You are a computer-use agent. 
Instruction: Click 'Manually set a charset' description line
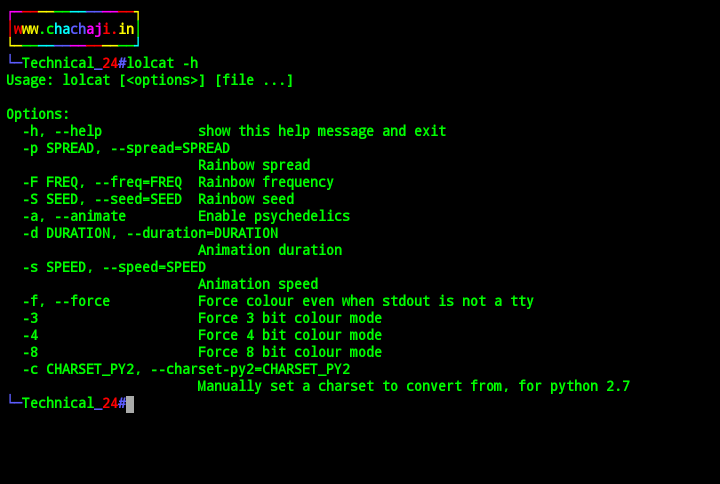coord(413,386)
